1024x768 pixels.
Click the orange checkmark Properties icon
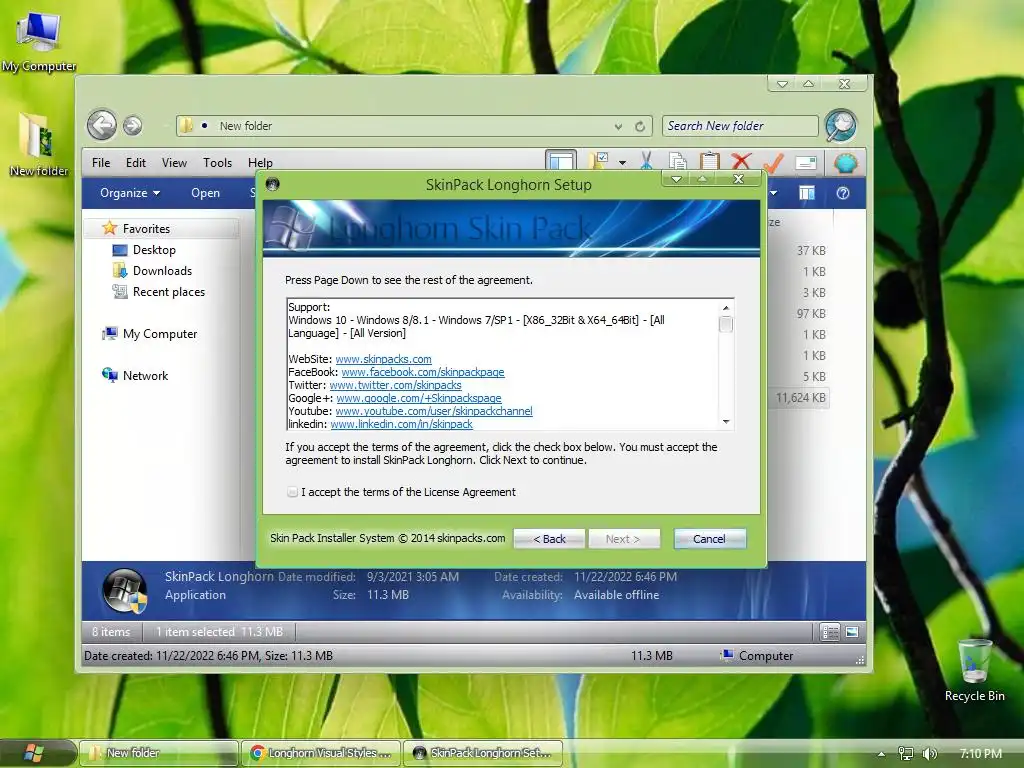click(x=773, y=161)
